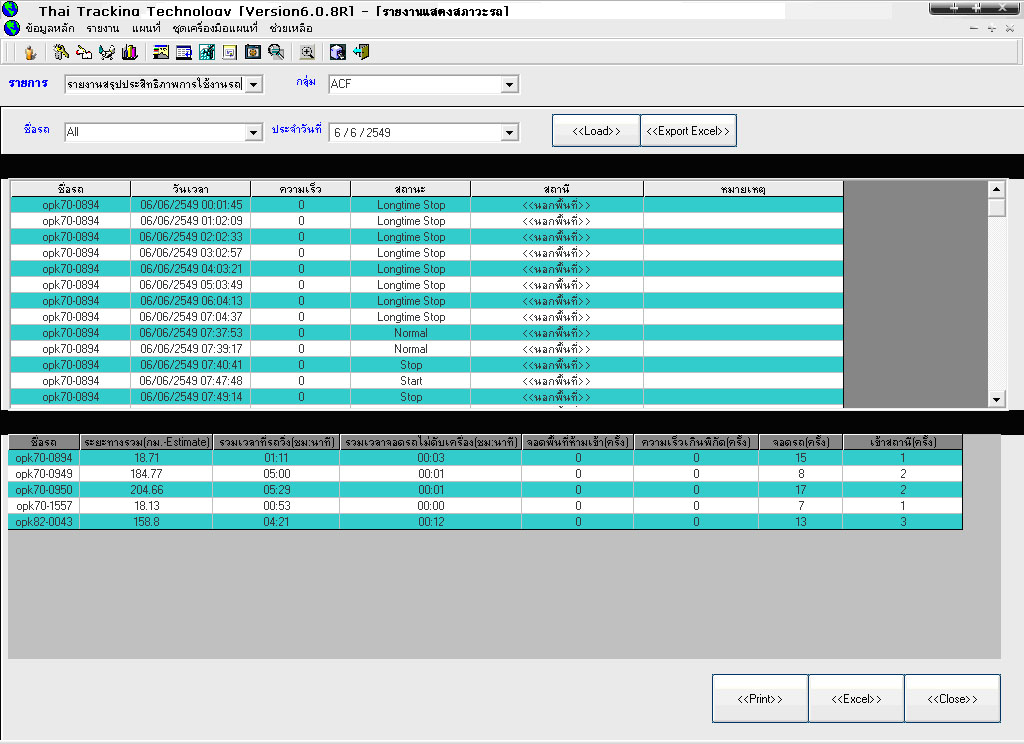Click the dark framed window toolbar icon
Screen dimensions: 1024x744
[x=253, y=52]
